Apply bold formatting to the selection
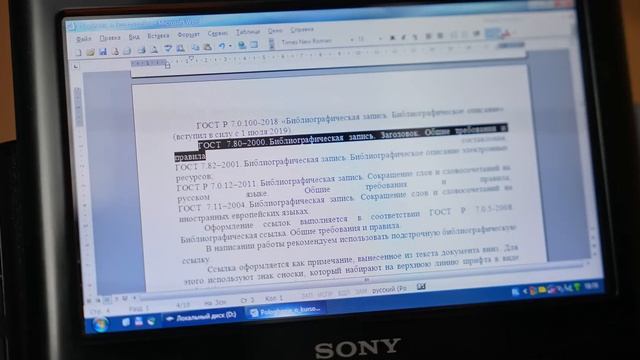 click(392, 38)
